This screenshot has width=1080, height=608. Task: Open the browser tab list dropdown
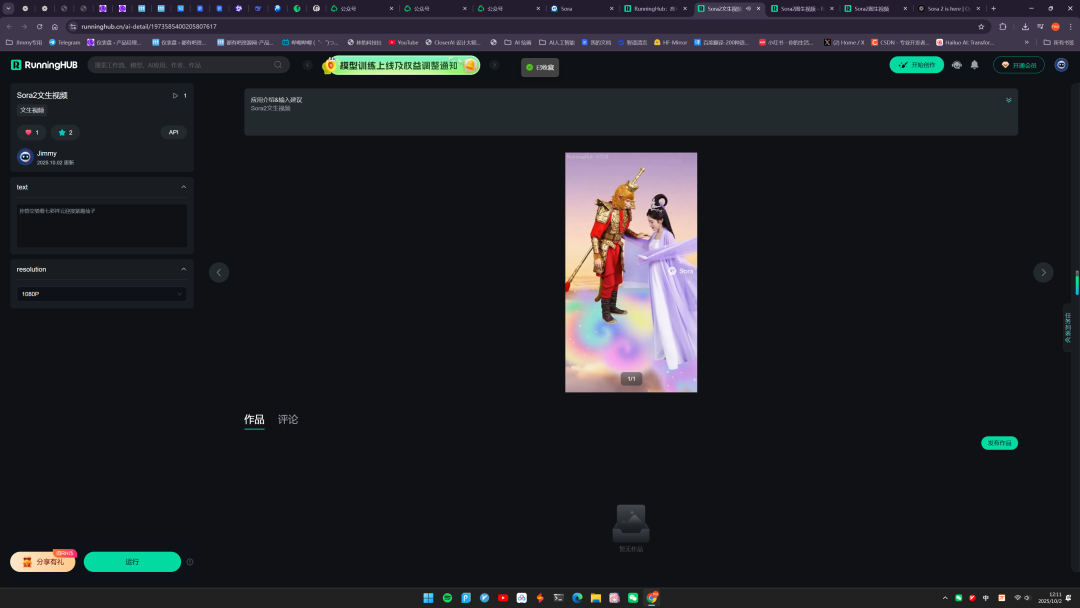coord(8,8)
